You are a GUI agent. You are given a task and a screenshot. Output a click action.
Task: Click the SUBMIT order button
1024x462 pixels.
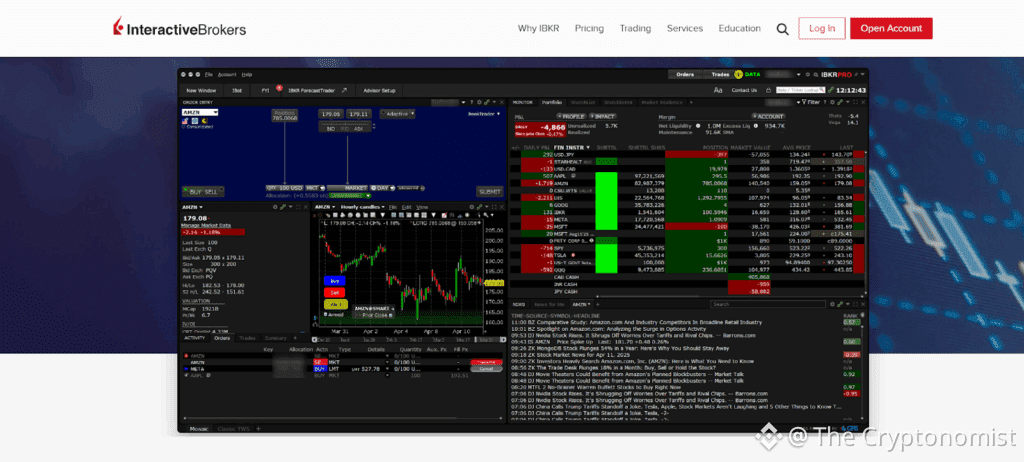pyautogui.click(x=490, y=191)
